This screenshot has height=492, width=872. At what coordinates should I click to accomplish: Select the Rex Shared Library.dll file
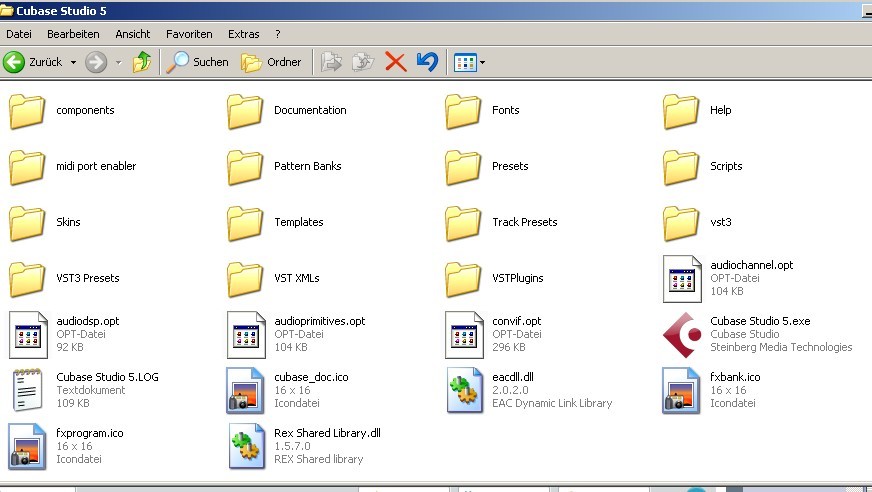246,446
